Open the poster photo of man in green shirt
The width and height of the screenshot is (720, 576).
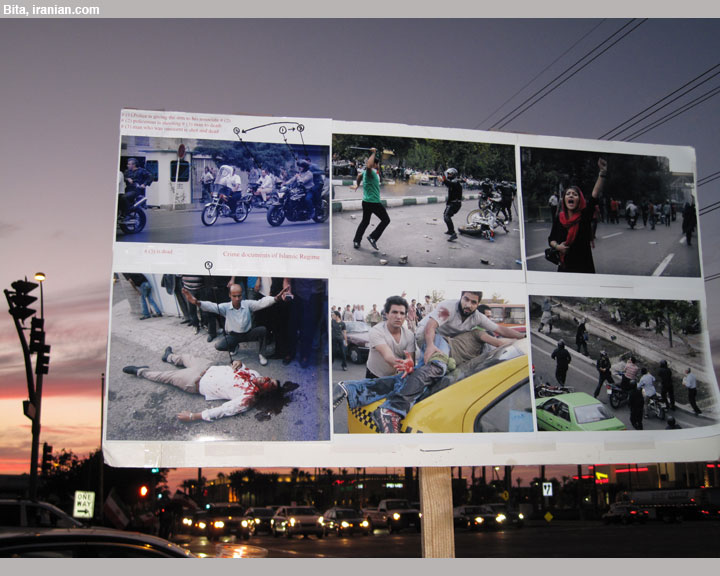[427, 200]
